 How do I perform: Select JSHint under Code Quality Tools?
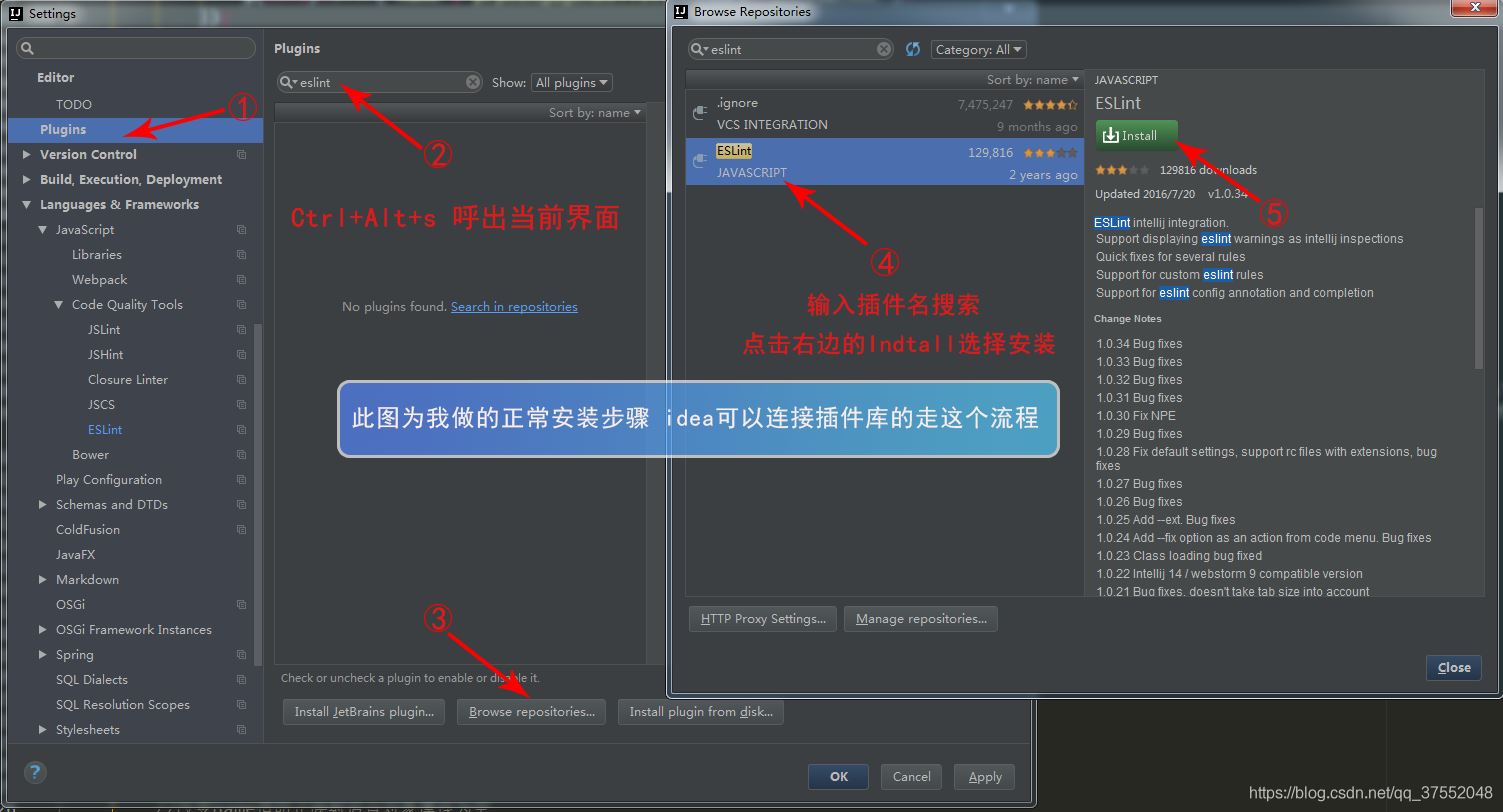[105, 354]
